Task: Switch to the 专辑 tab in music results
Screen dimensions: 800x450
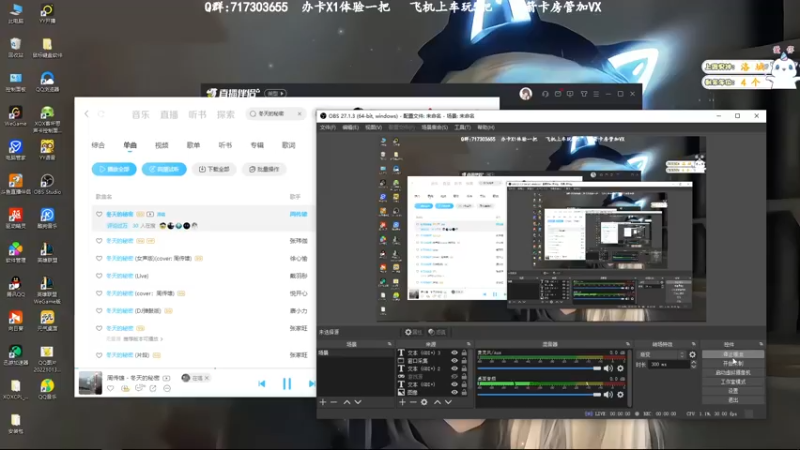Action: (x=257, y=145)
